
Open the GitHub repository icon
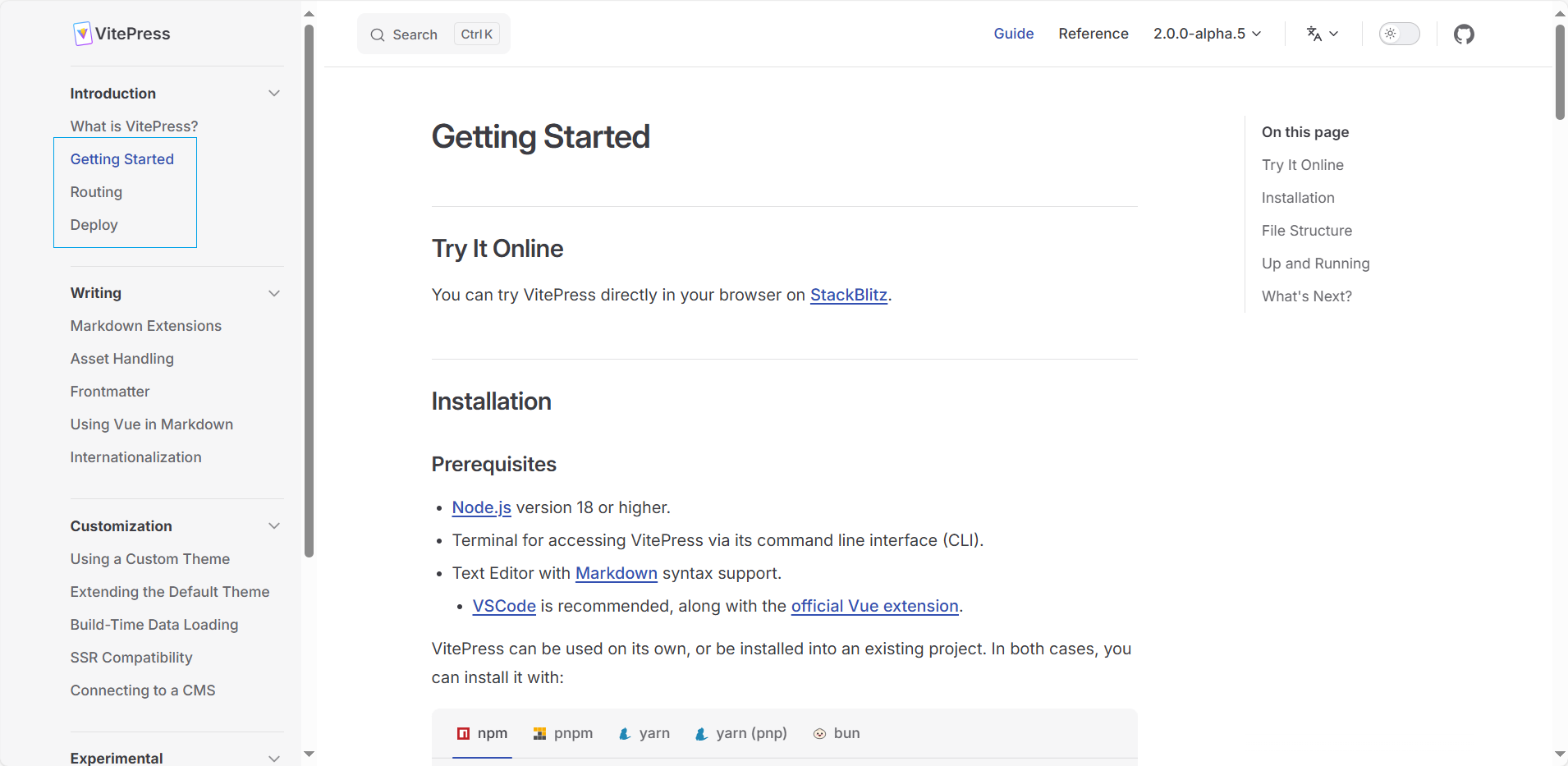(1464, 34)
